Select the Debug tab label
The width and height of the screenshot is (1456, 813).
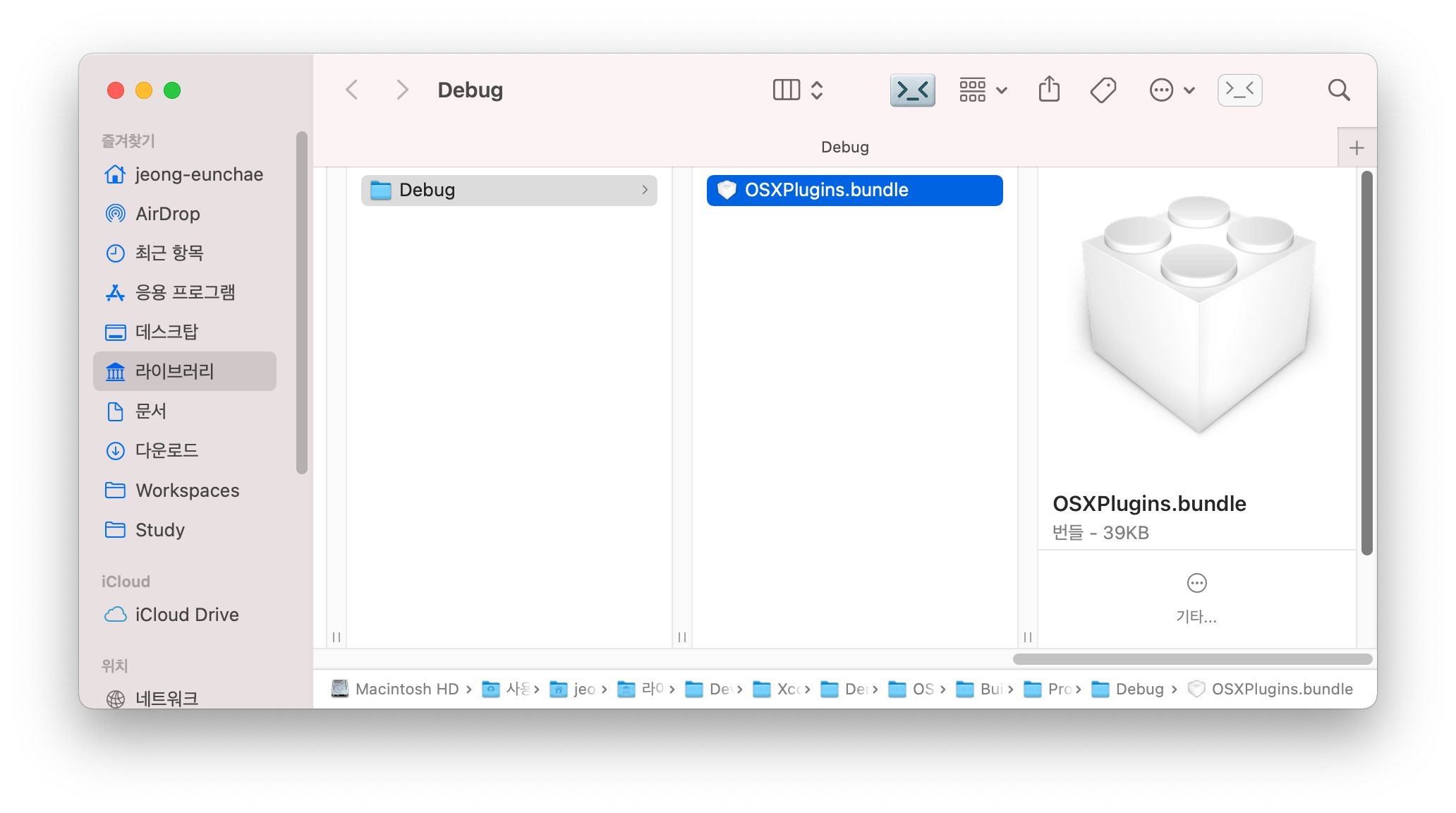pos(844,147)
